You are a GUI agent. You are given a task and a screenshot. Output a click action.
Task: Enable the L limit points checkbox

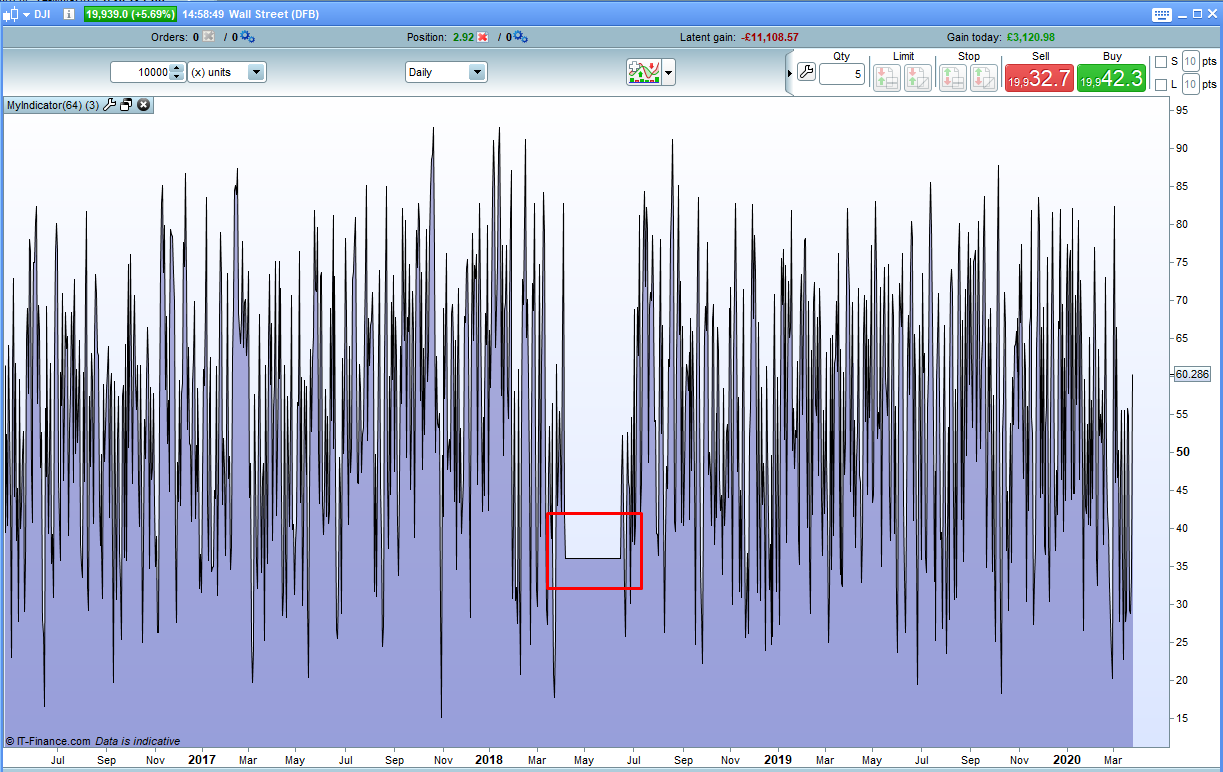(x=1160, y=85)
